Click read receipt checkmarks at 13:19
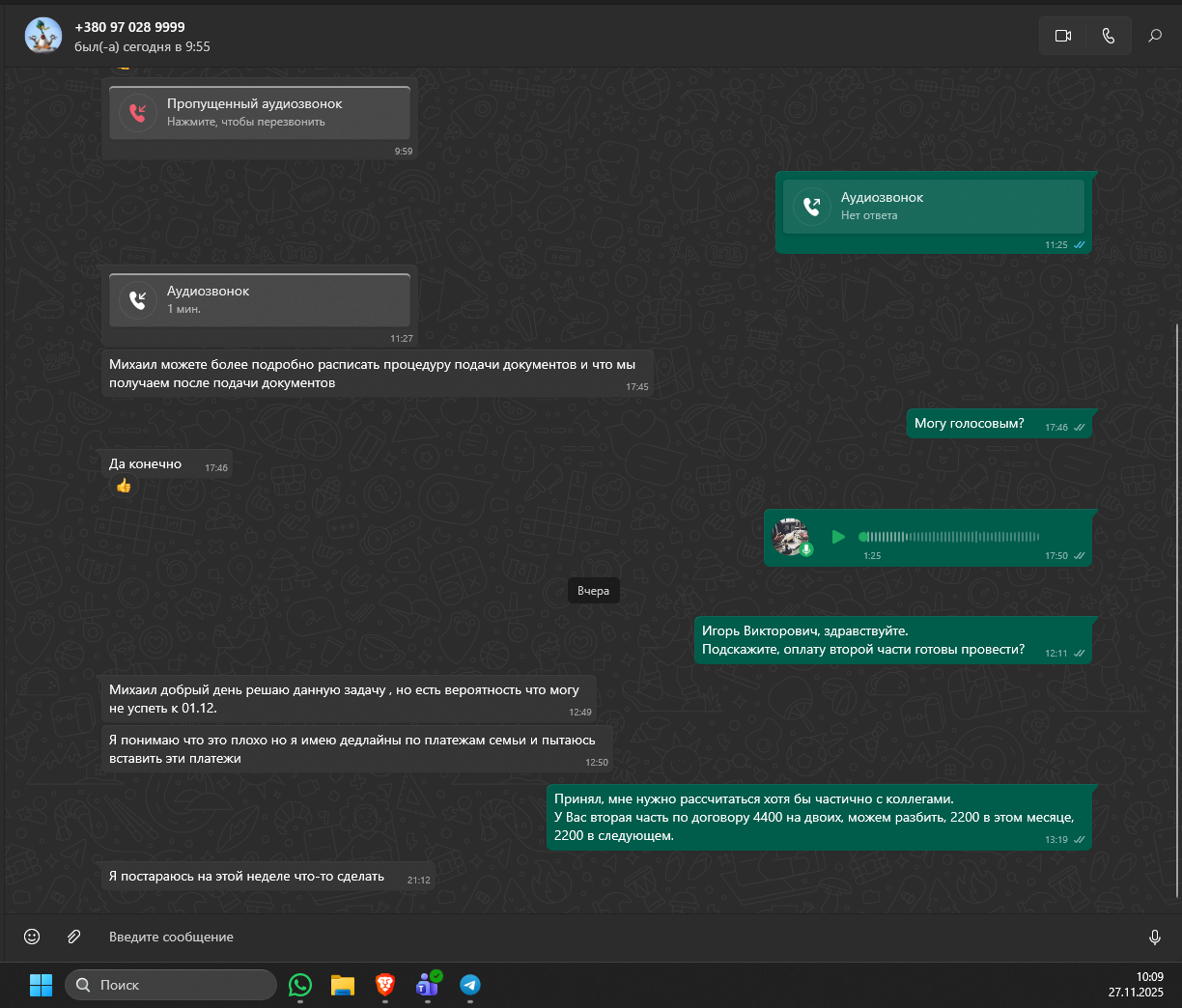The height and width of the screenshot is (1008, 1182). [x=1080, y=840]
